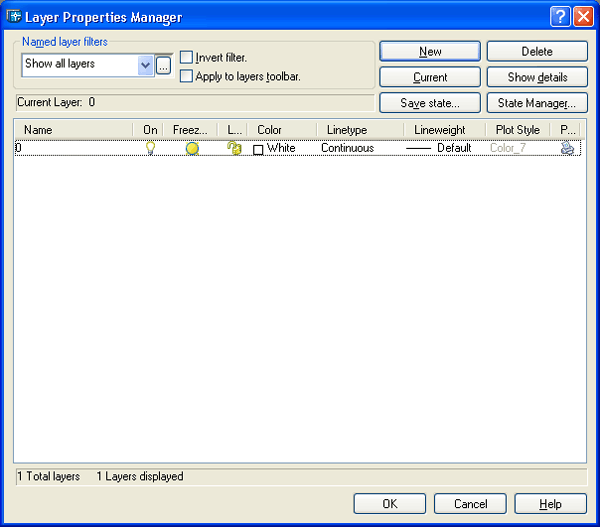Click the padlock lock icon for layer 0
600x527 pixels.
point(234,148)
